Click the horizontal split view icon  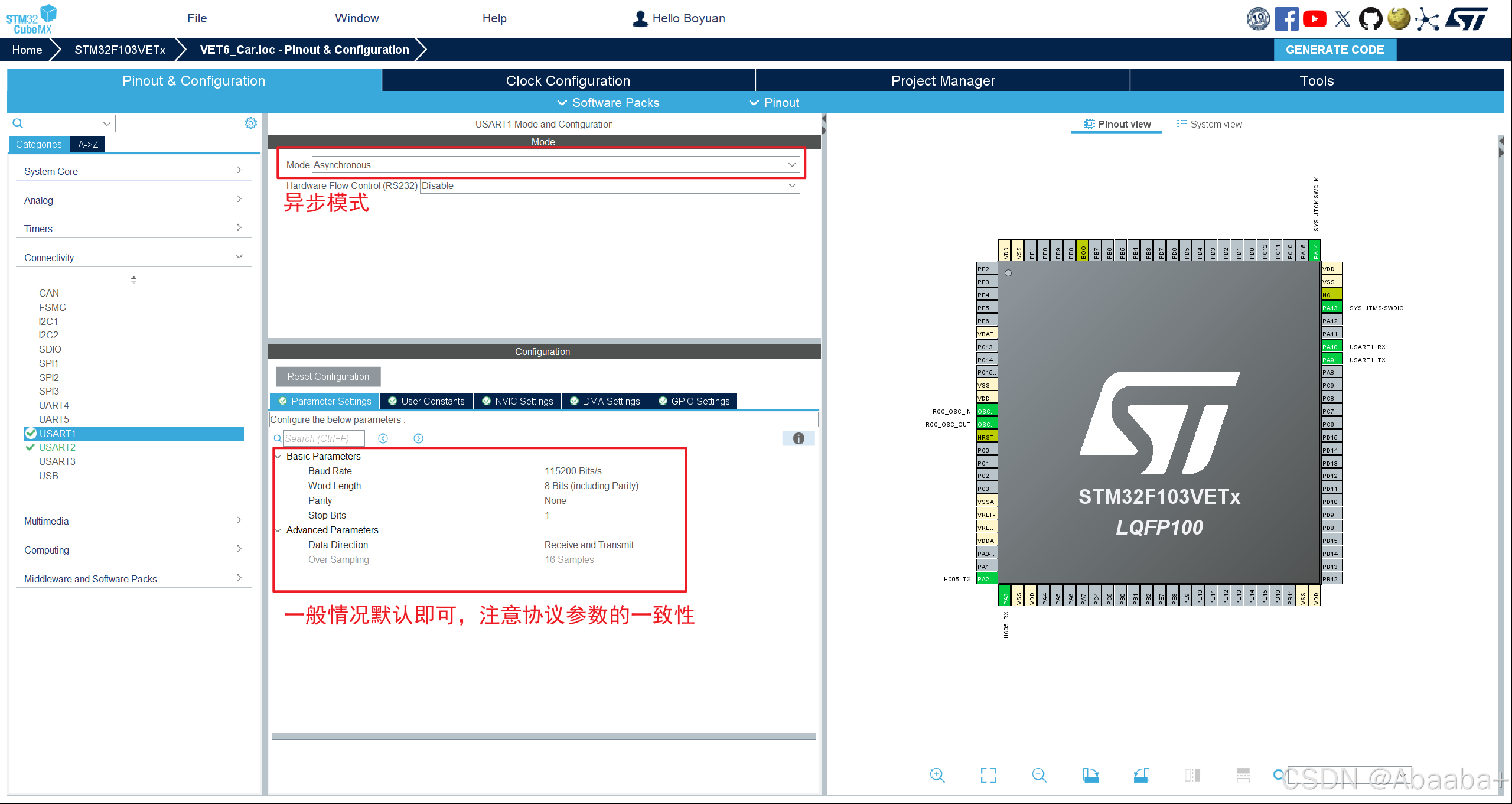pyautogui.click(x=1243, y=775)
